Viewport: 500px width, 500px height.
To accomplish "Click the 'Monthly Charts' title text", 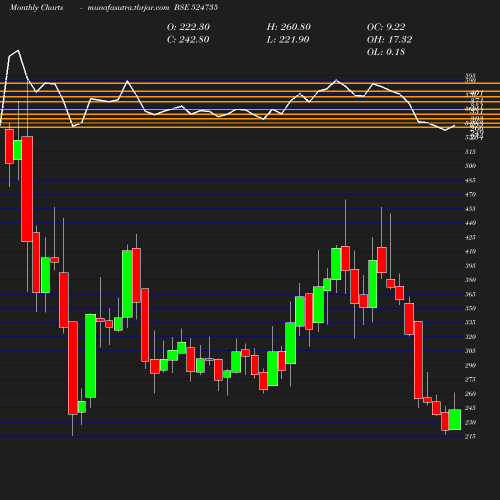I will [x=37, y=8].
